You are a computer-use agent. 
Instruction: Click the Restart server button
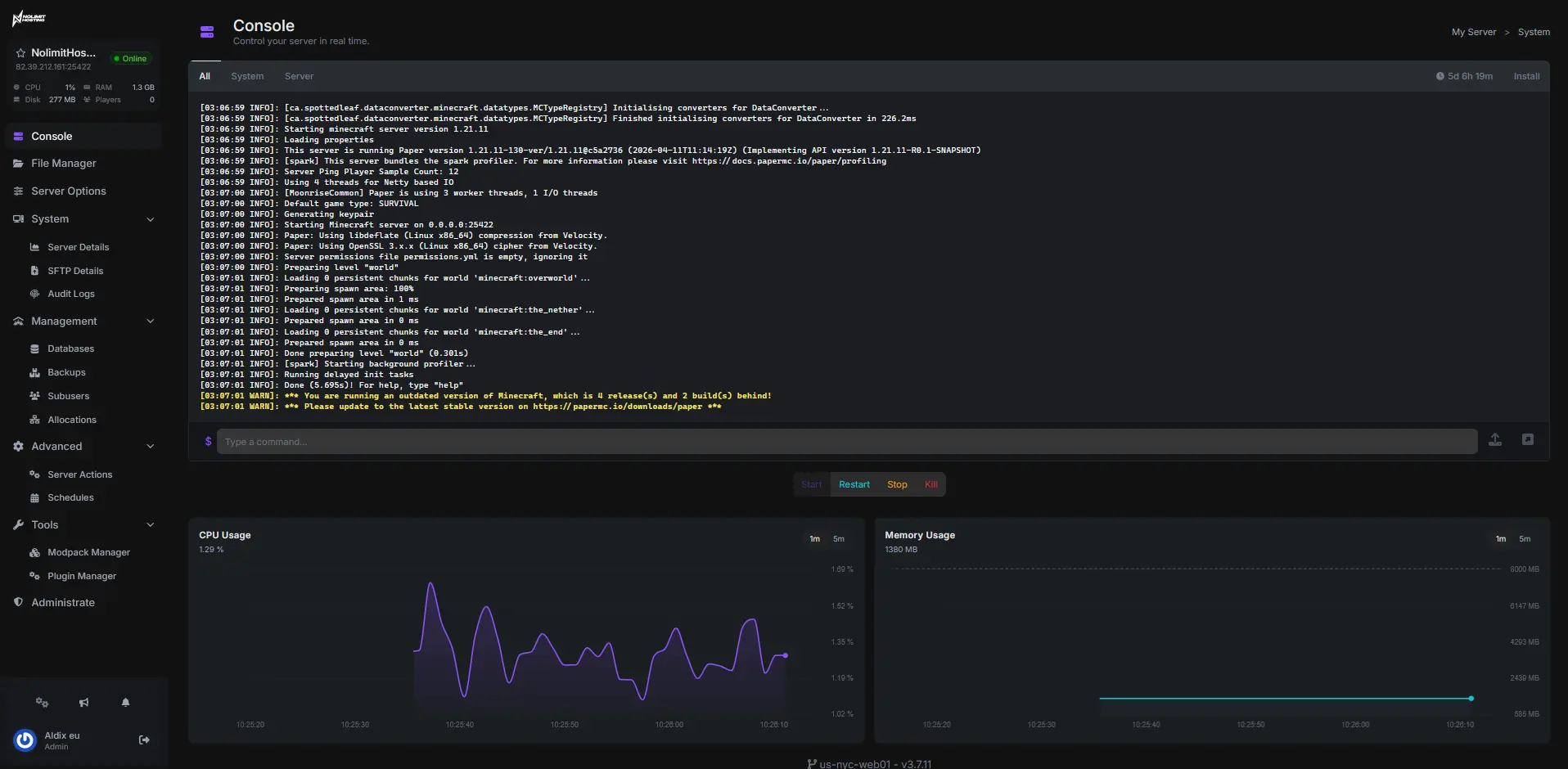(854, 484)
